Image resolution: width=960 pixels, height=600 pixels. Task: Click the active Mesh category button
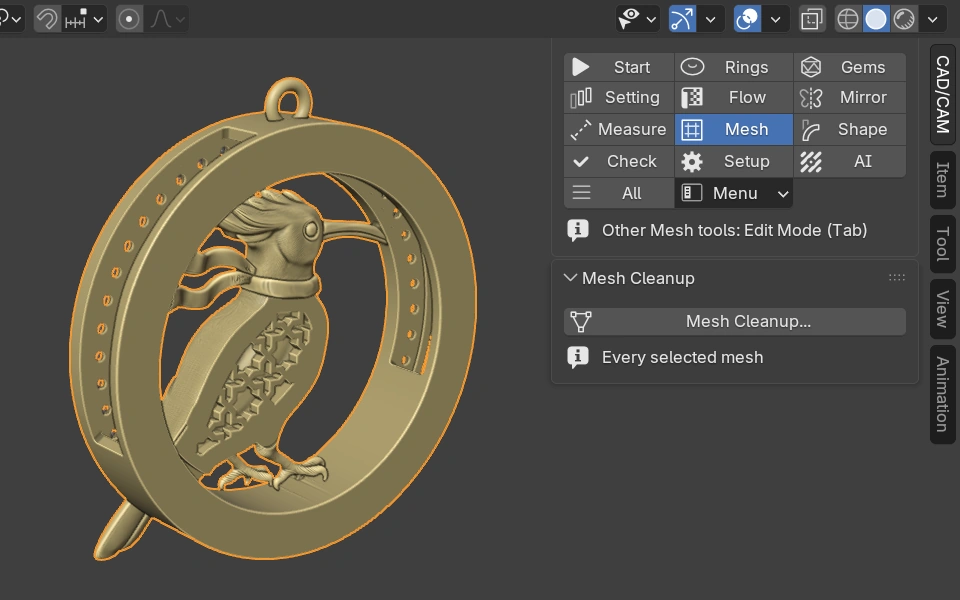(733, 129)
